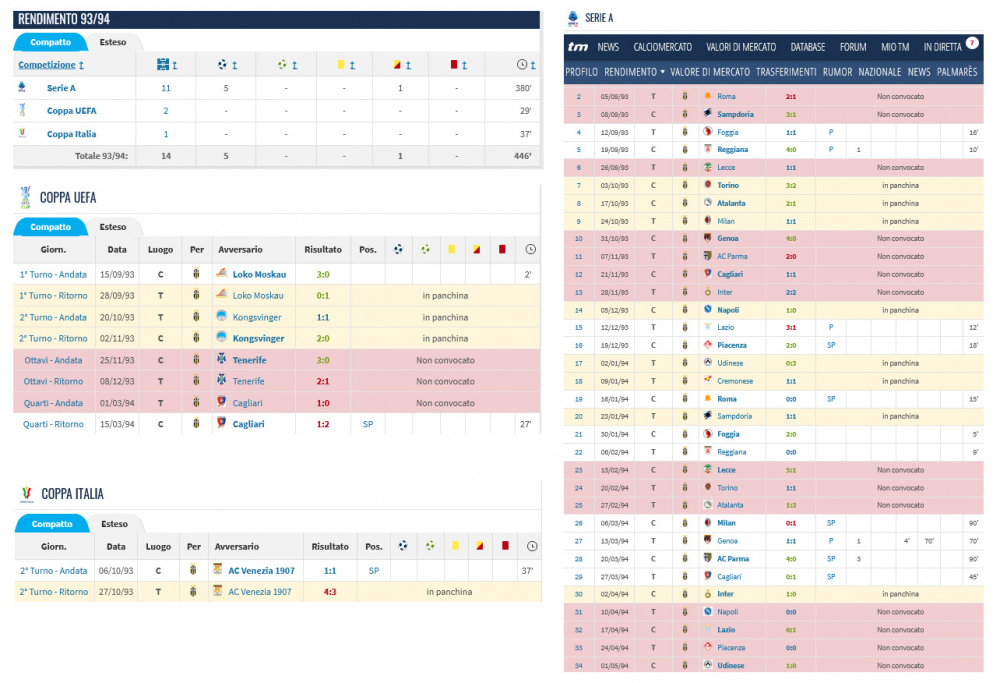Click the assists icon in Coppa Italia table header

pyautogui.click(x=430, y=546)
